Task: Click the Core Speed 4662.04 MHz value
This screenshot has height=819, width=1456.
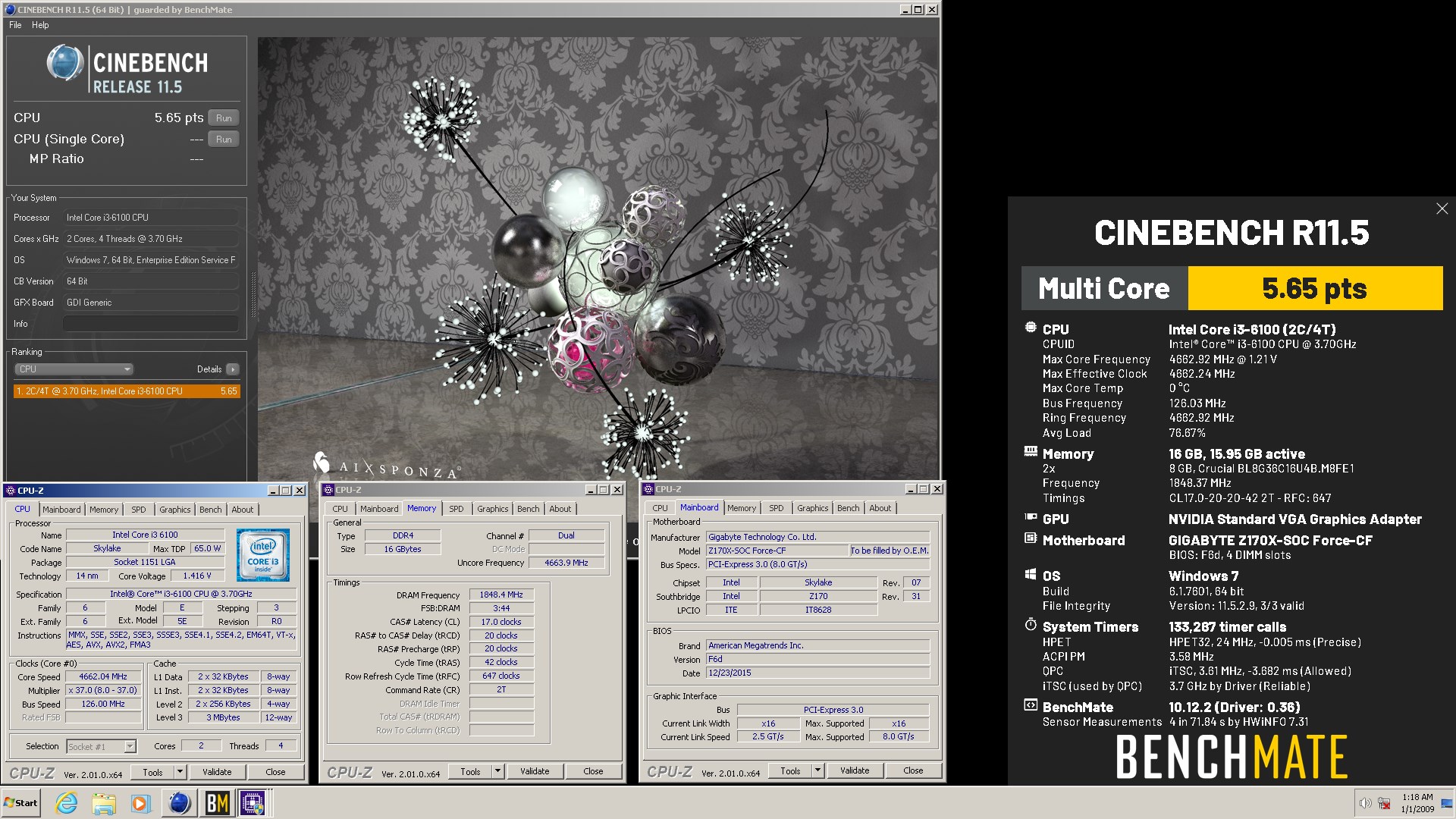Action: (x=103, y=677)
